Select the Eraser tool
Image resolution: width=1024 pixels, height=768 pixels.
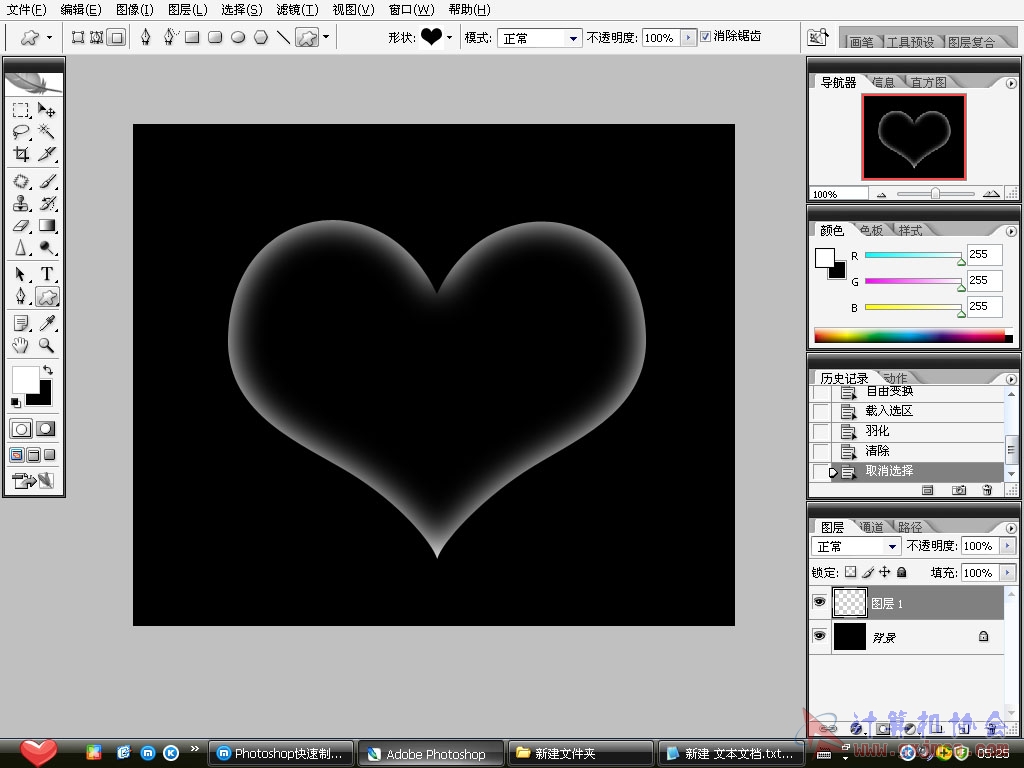tap(21, 226)
